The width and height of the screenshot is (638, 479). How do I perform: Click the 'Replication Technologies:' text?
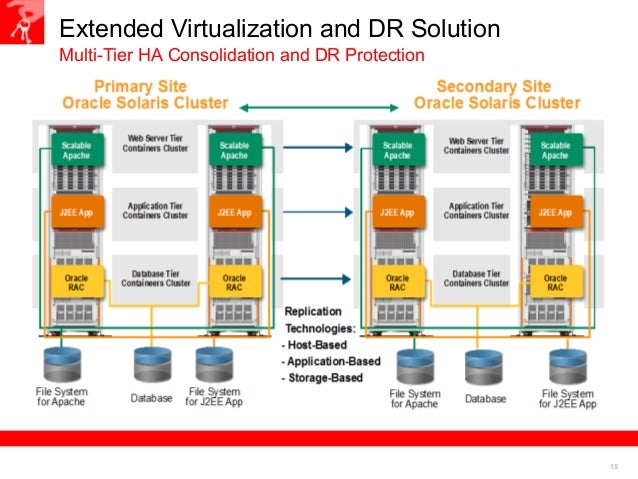pos(320,320)
